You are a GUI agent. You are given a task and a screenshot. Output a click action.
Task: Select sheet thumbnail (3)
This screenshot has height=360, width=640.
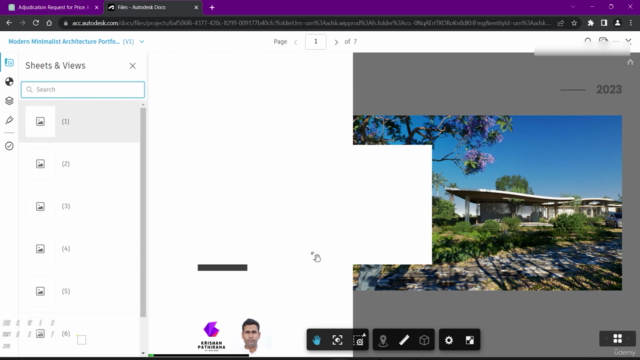[x=40, y=207]
